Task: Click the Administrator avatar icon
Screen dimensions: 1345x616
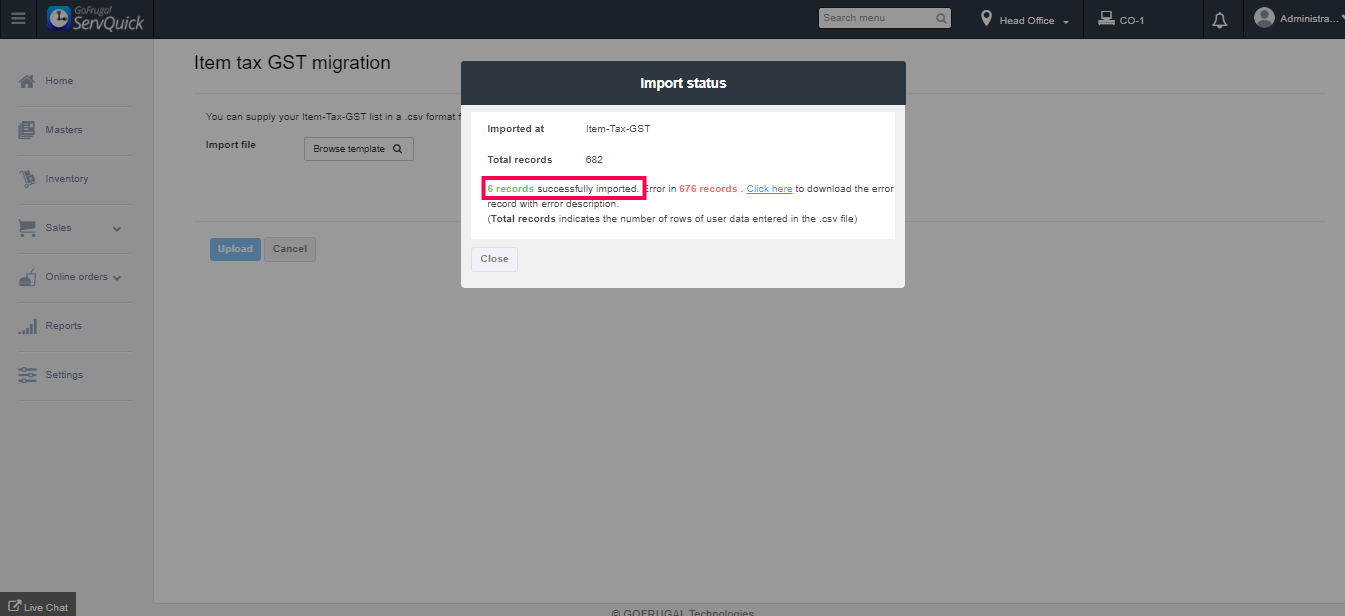Action: 1264,17
